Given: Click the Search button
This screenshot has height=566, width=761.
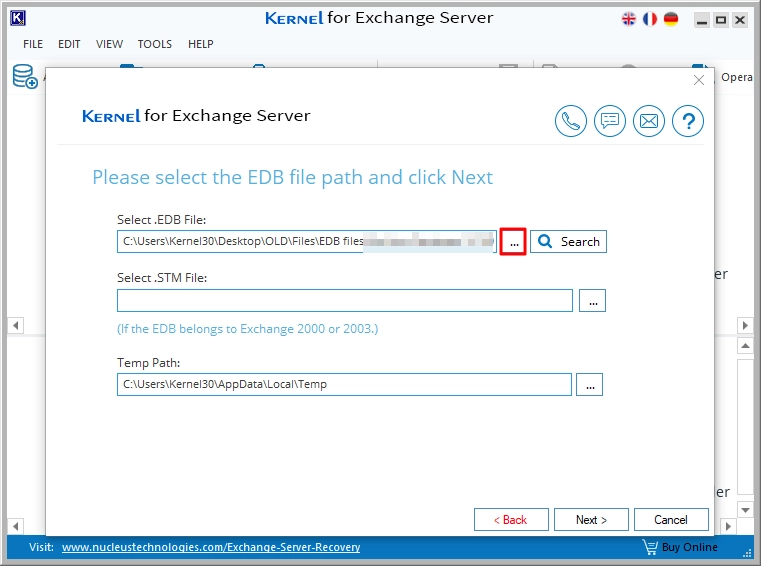Looking at the screenshot, I should pyautogui.click(x=568, y=242).
